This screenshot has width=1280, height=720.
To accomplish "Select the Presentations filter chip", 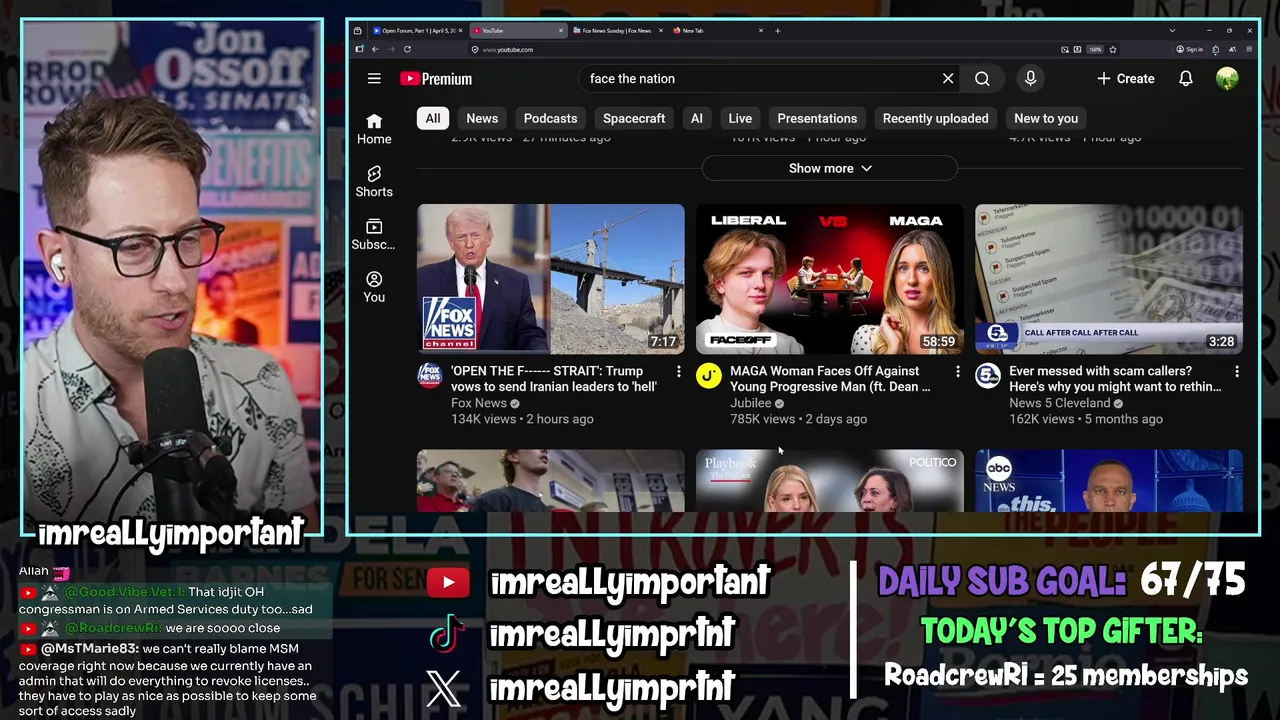I will point(817,118).
